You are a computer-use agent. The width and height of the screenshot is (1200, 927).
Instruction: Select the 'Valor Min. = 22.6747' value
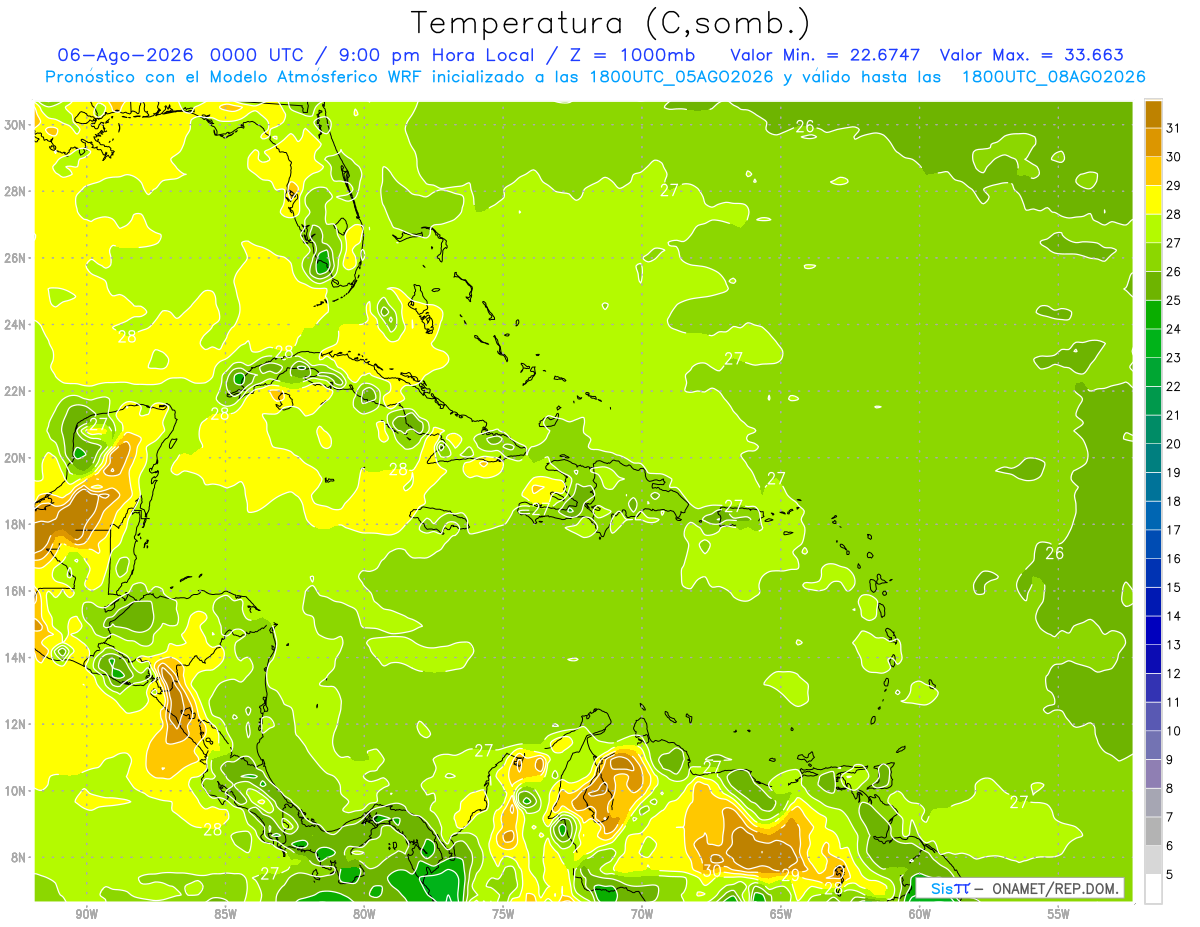[x=825, y=55]
